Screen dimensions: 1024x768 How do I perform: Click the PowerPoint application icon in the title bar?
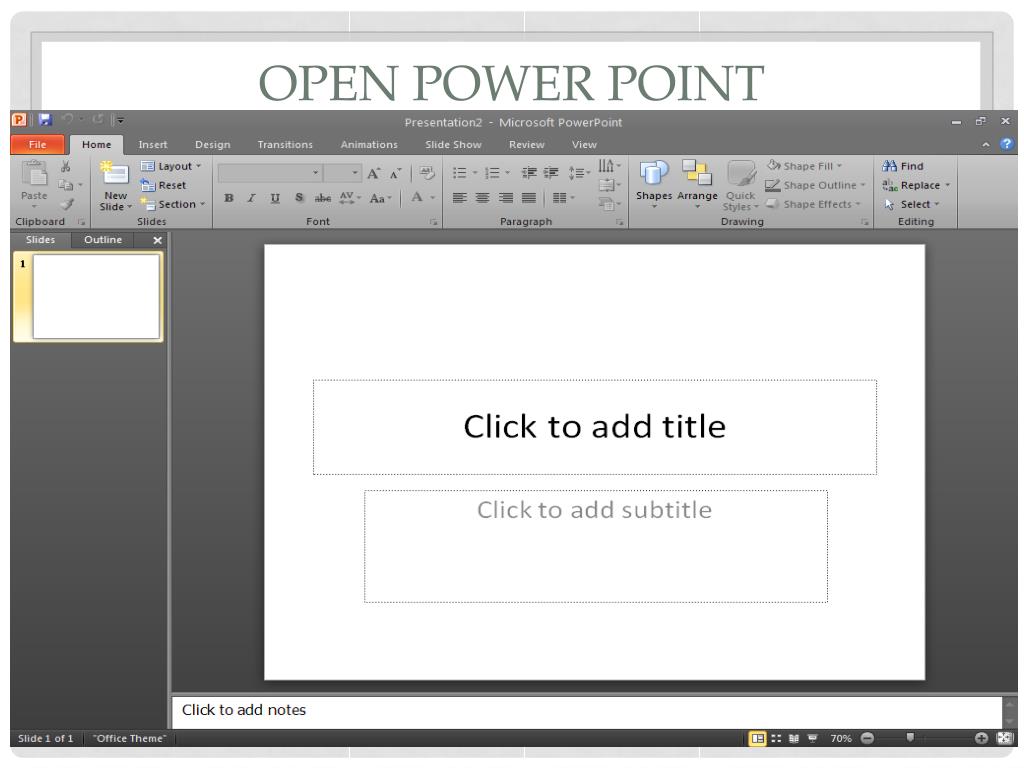19,120
